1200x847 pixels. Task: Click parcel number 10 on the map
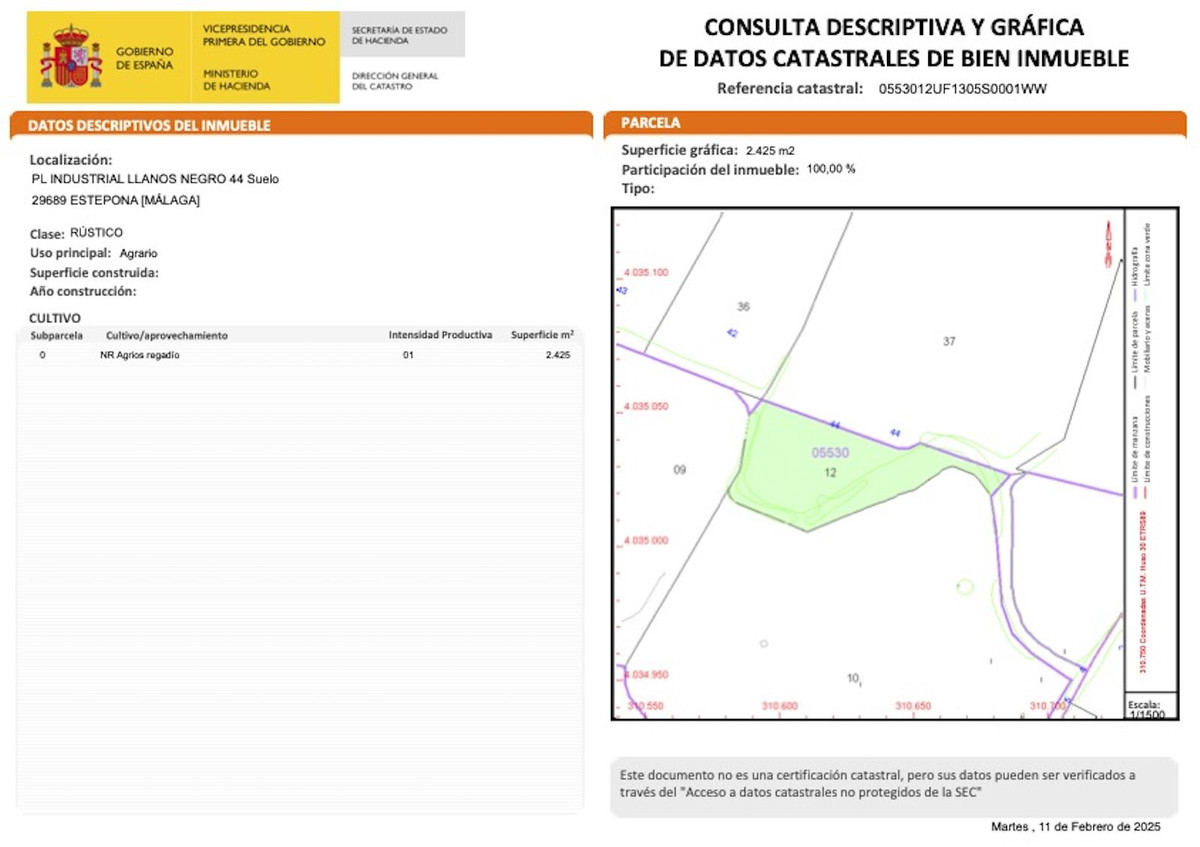853,678
